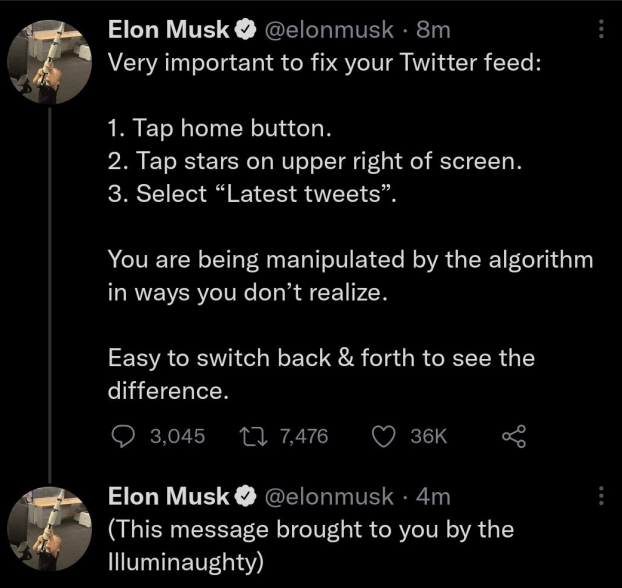Click the 4m timestamp

[x=432, y=496]
